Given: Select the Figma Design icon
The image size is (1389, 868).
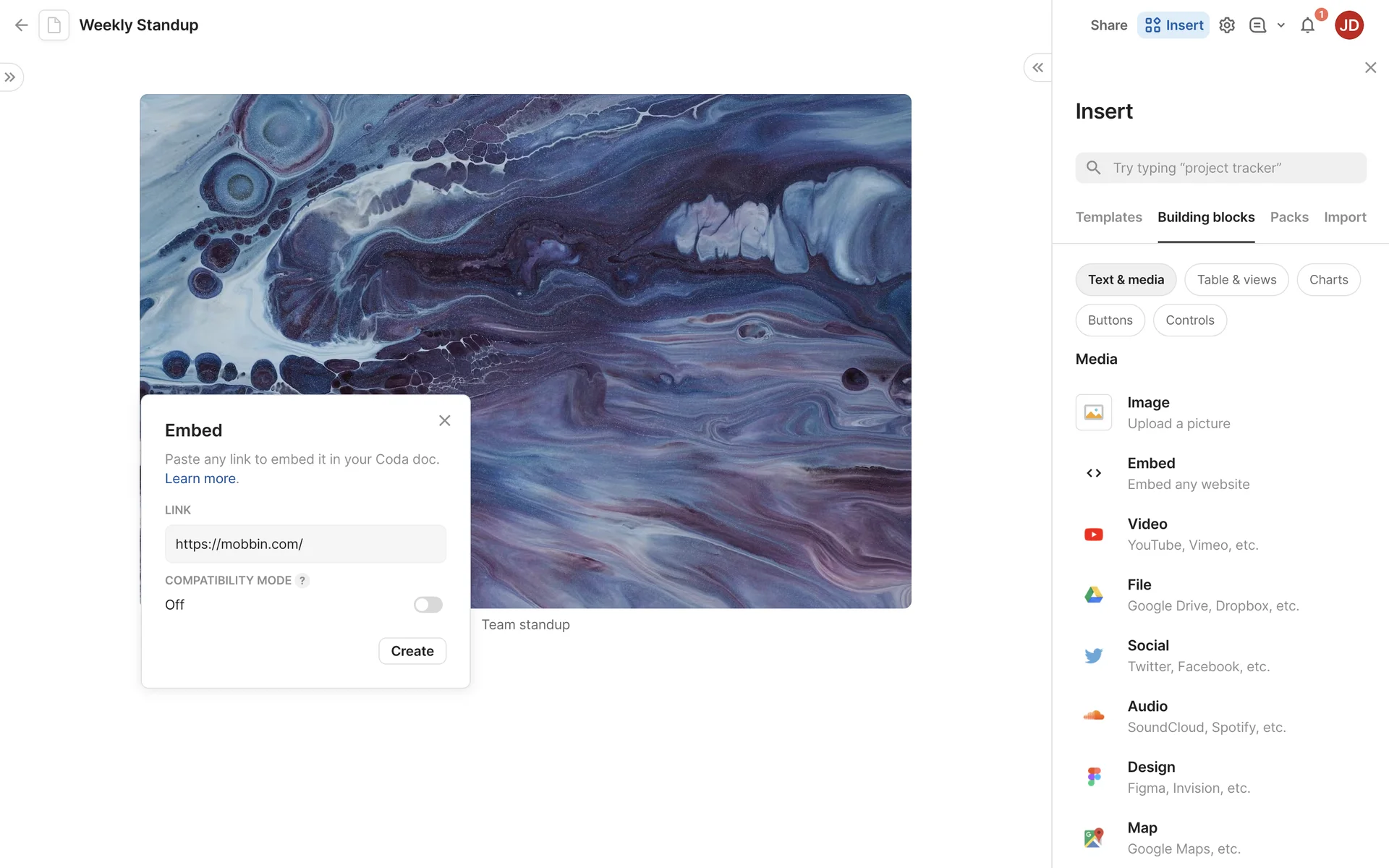Looking at the screenshot, I should click(x=1093, y=777).
